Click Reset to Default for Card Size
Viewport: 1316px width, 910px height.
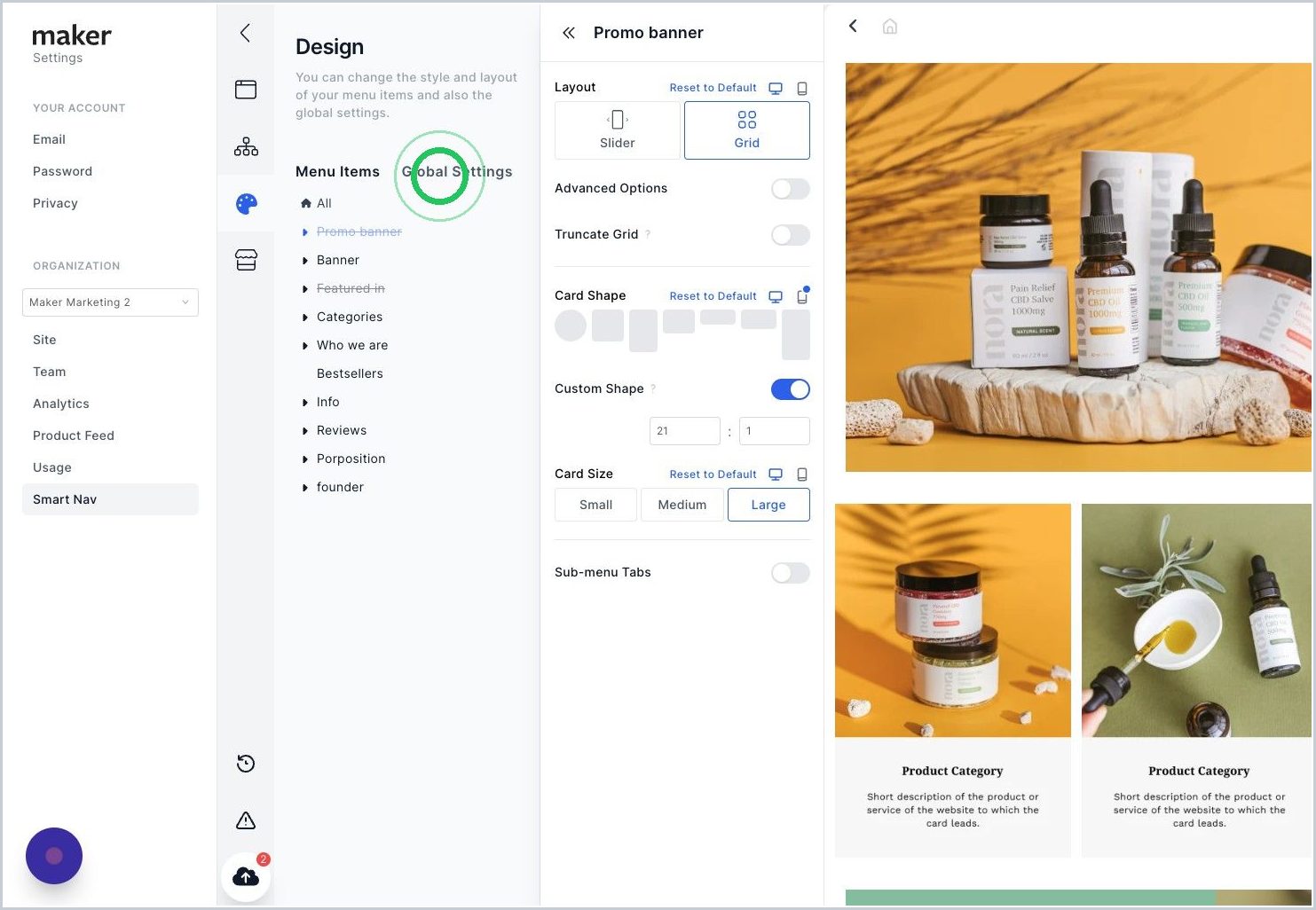pos(713,475)
